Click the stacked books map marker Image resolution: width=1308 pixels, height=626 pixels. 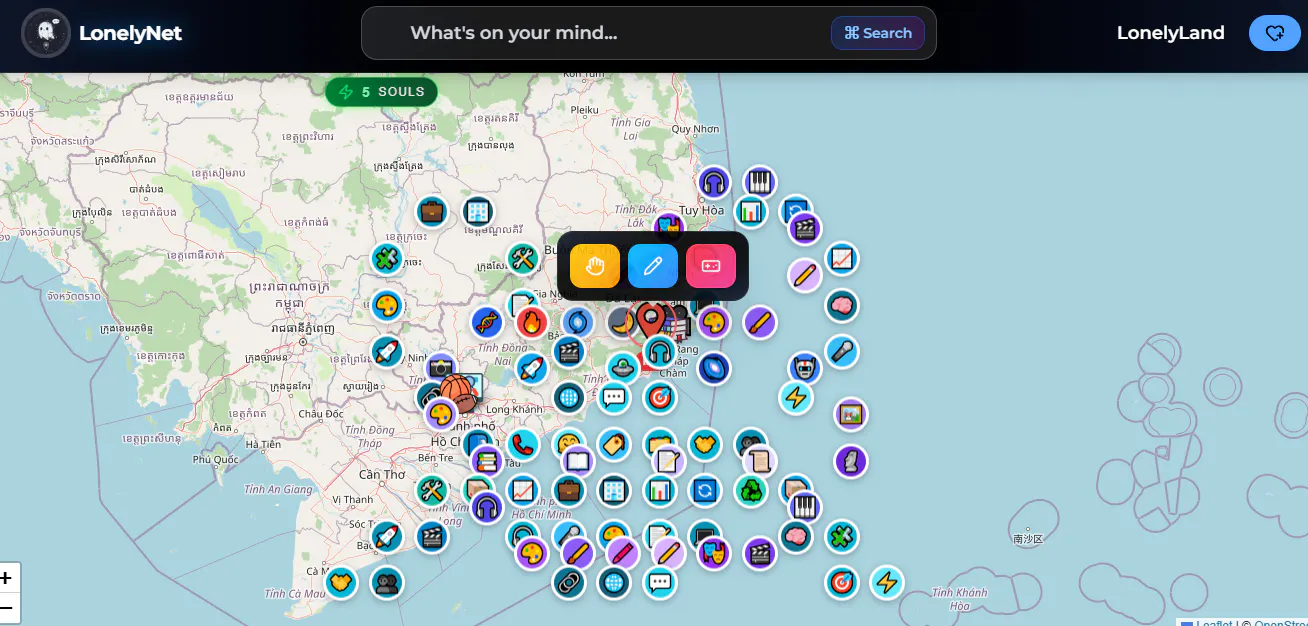point(487,461)
